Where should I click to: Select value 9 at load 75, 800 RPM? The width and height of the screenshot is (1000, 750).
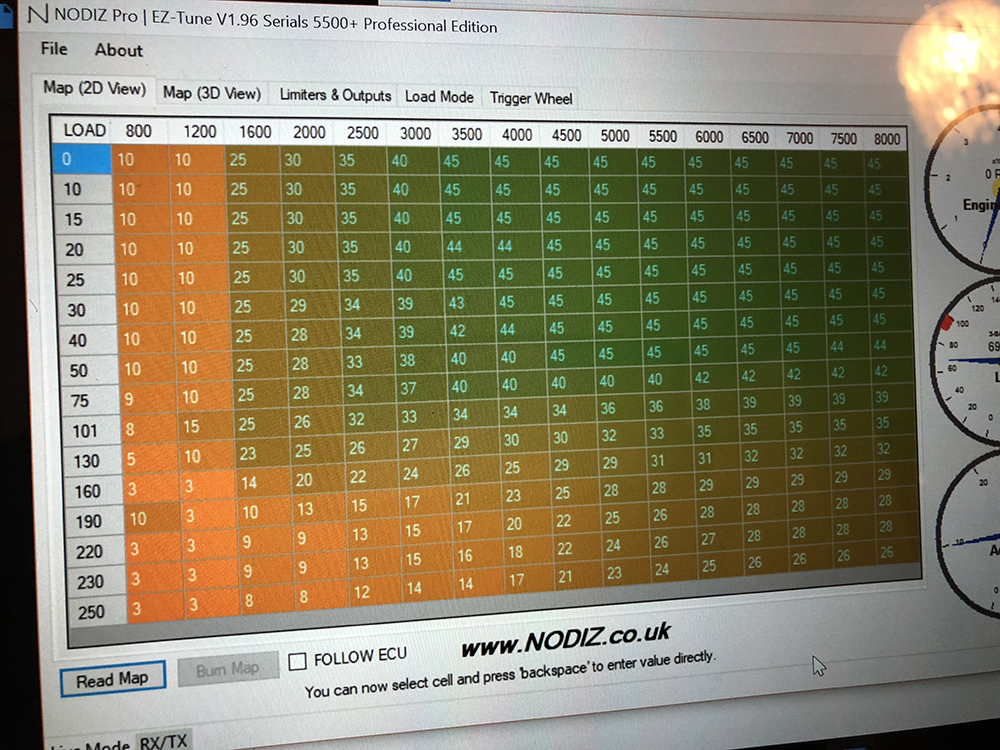pyautogui.click(x=148, y=399)
